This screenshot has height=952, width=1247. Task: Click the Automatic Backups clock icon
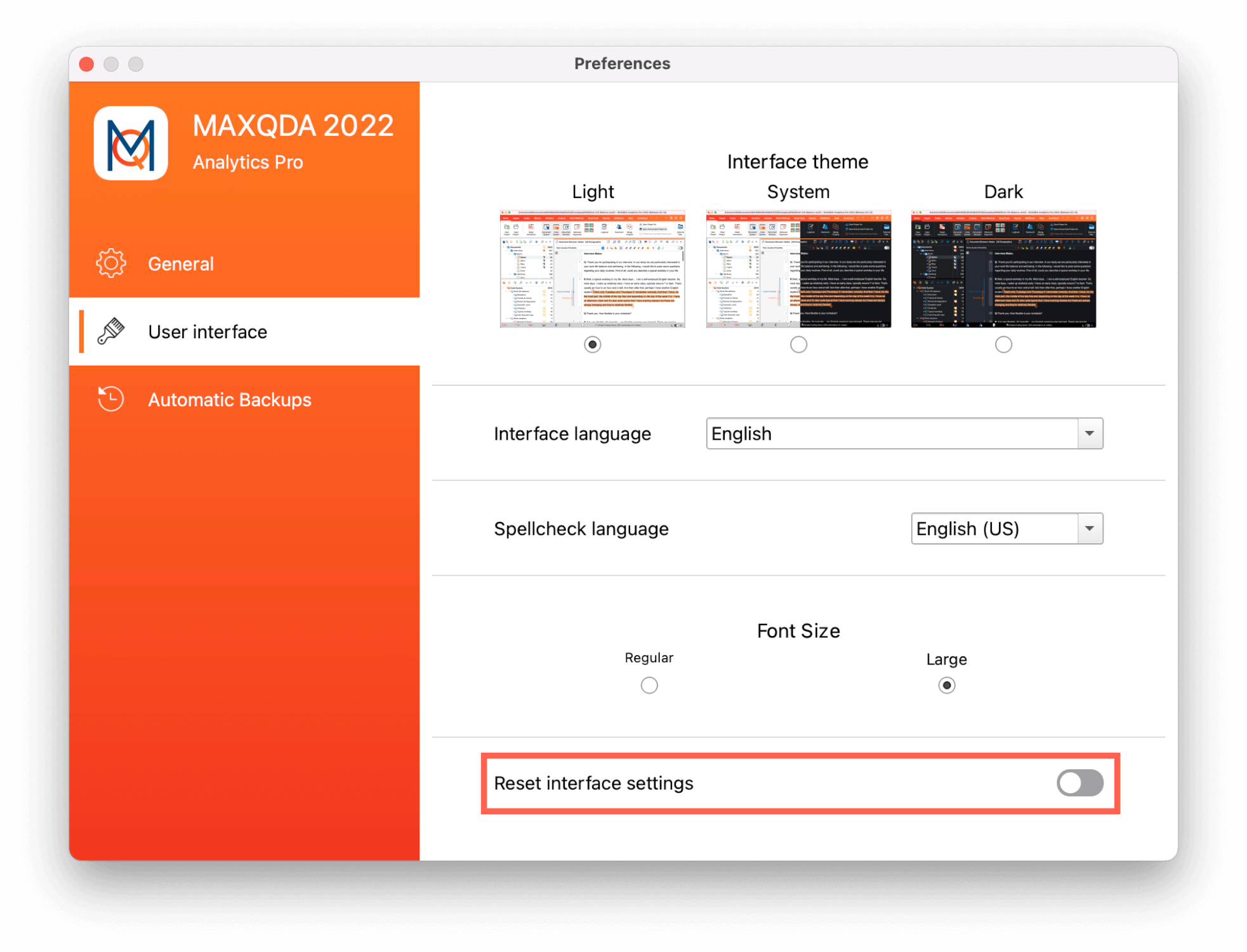(x=111, y=399)
